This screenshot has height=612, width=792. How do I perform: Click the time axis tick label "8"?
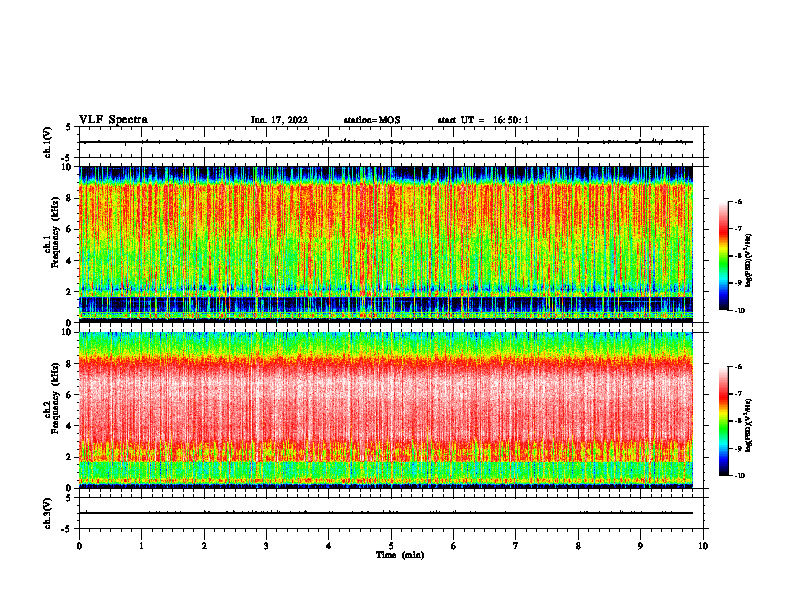point(578,546)
